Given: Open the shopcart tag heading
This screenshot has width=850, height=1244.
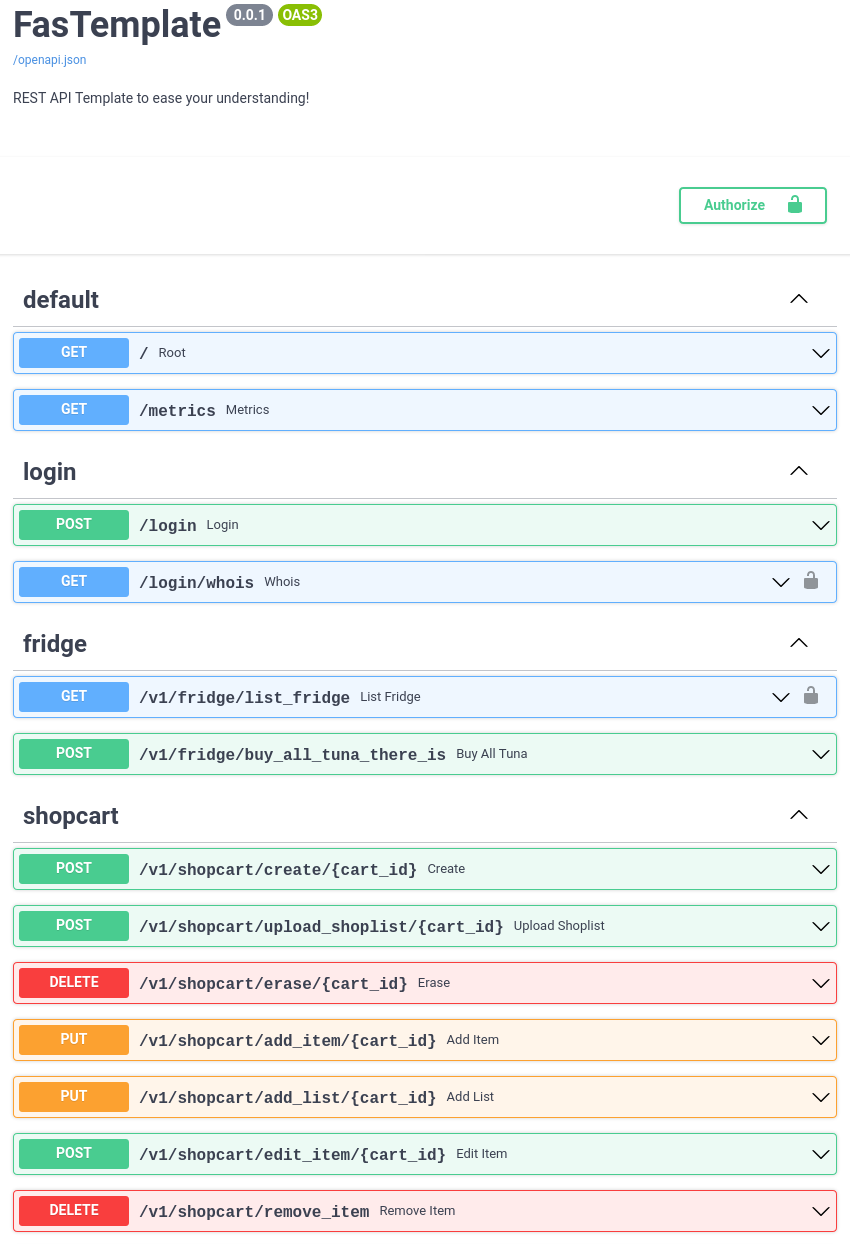Looking at the screenshot, I should point(71,816).
